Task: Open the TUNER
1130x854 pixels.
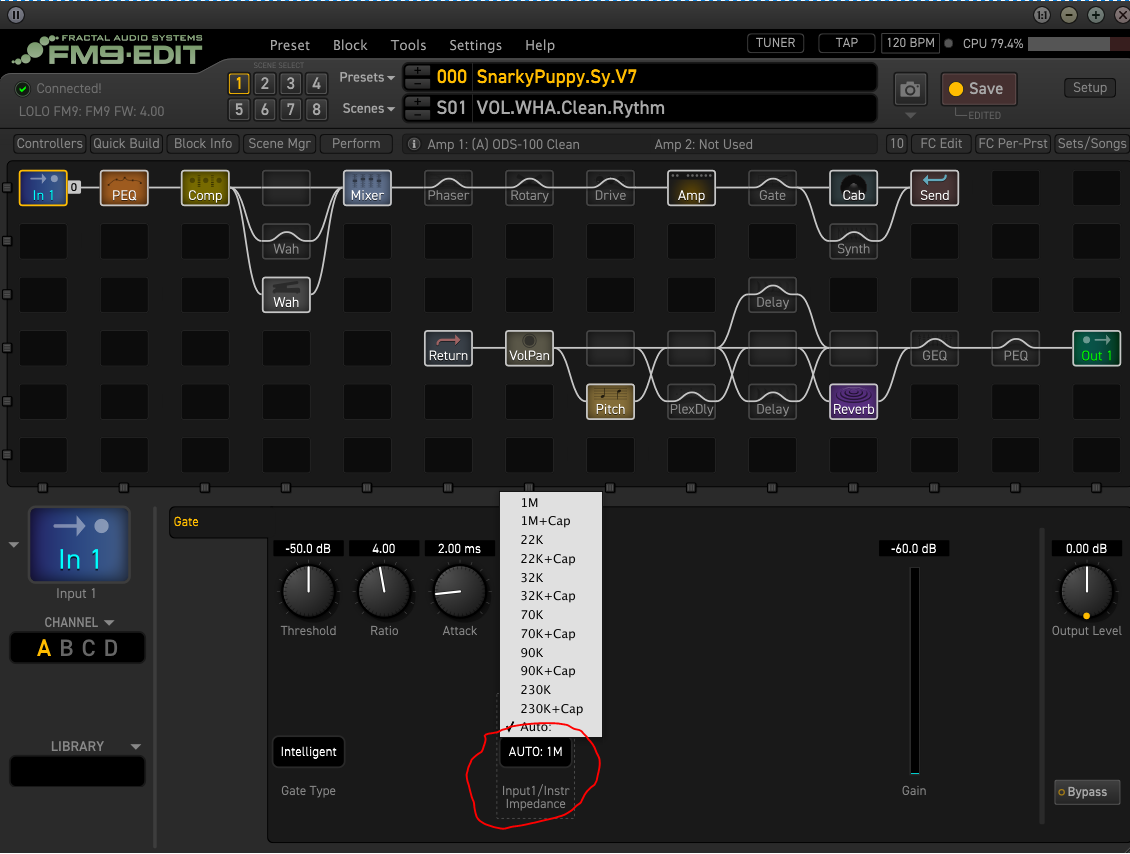Action: click(775, 43)
